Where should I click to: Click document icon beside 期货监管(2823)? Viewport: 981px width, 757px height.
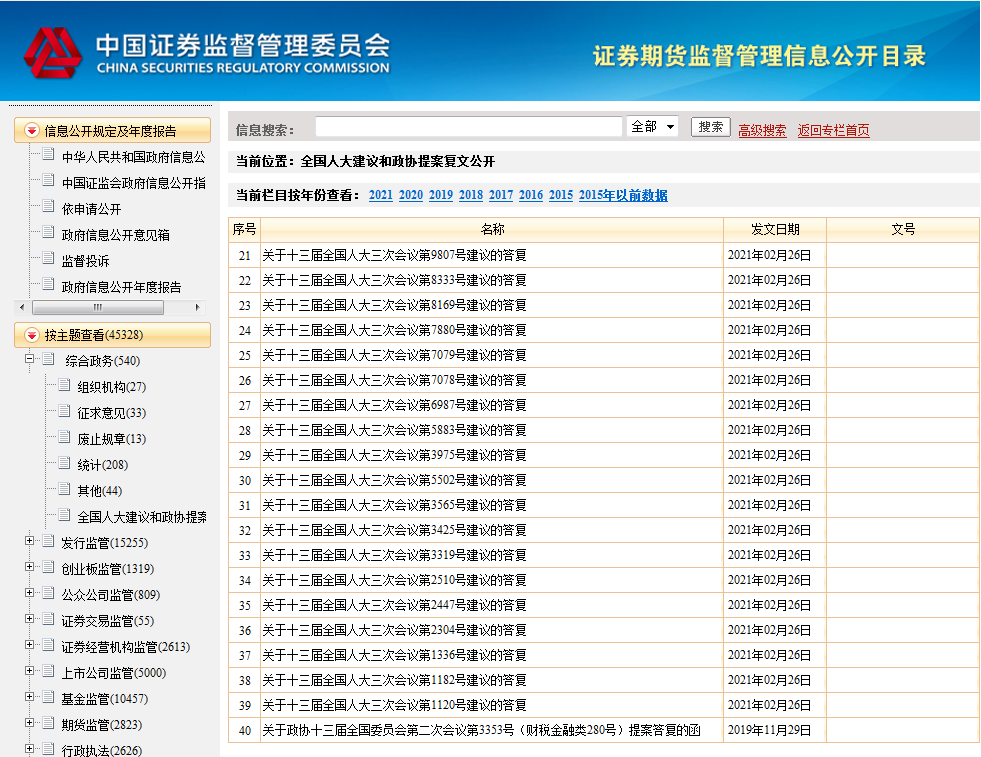pyautogui.click(x=48, y=723)
